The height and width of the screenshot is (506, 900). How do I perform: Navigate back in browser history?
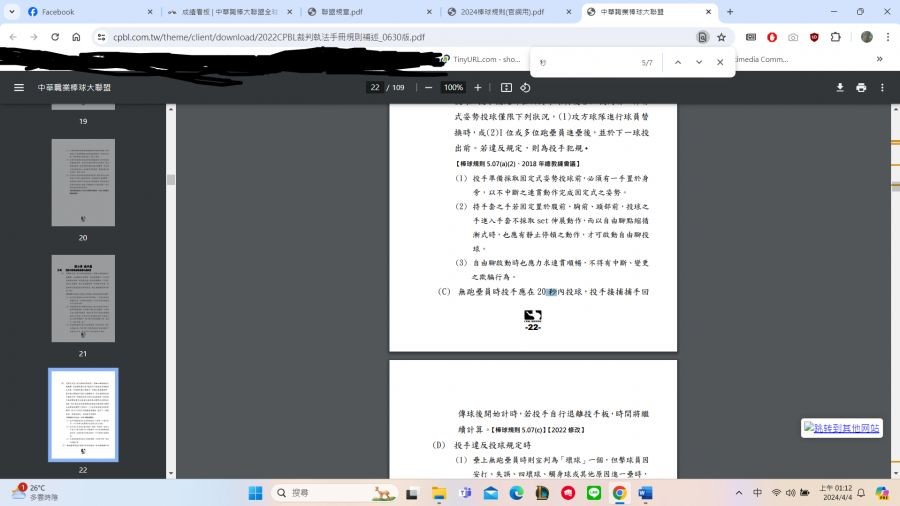pyautogui.click(x=13, y=37)
